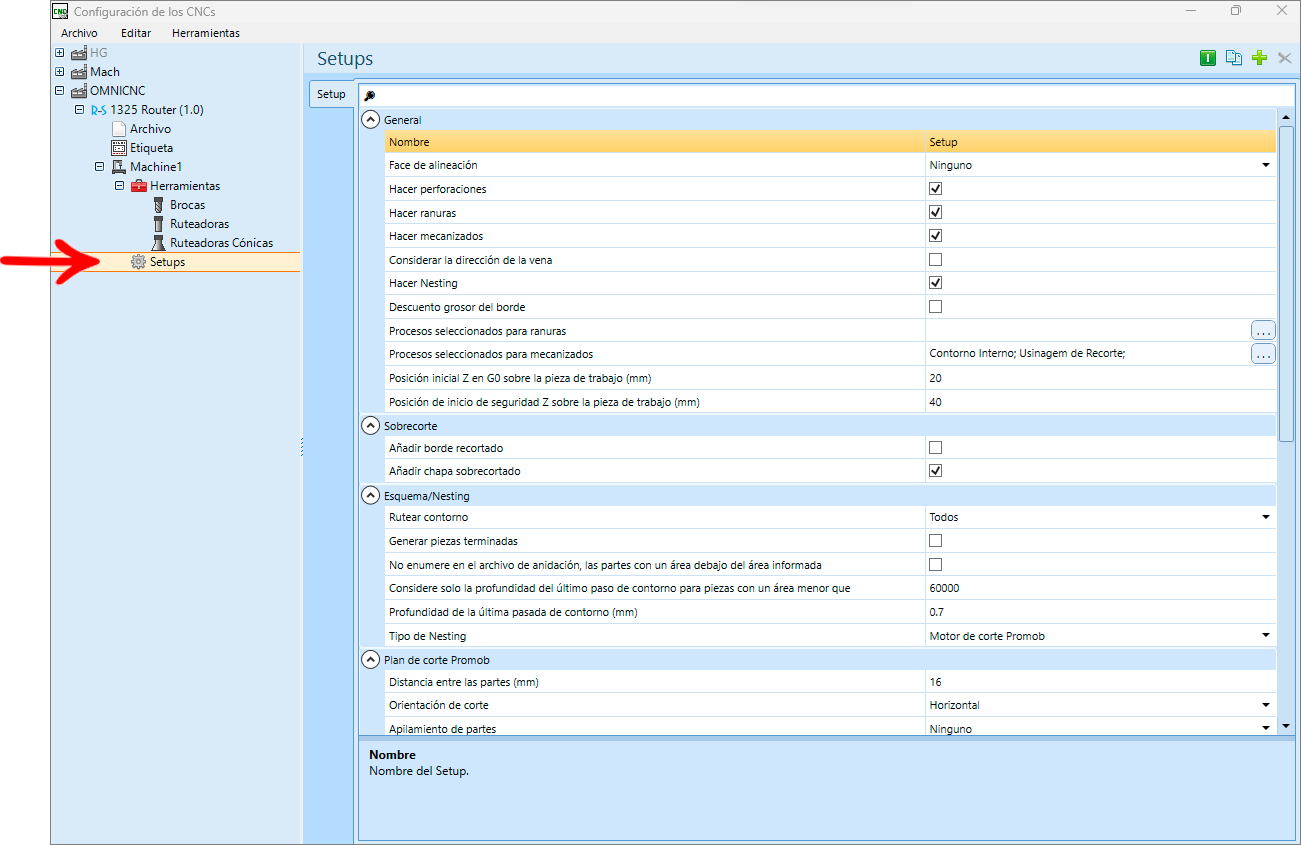1301x845 pixels.
Task: Click the Archivo document icon
Action: 119,129
